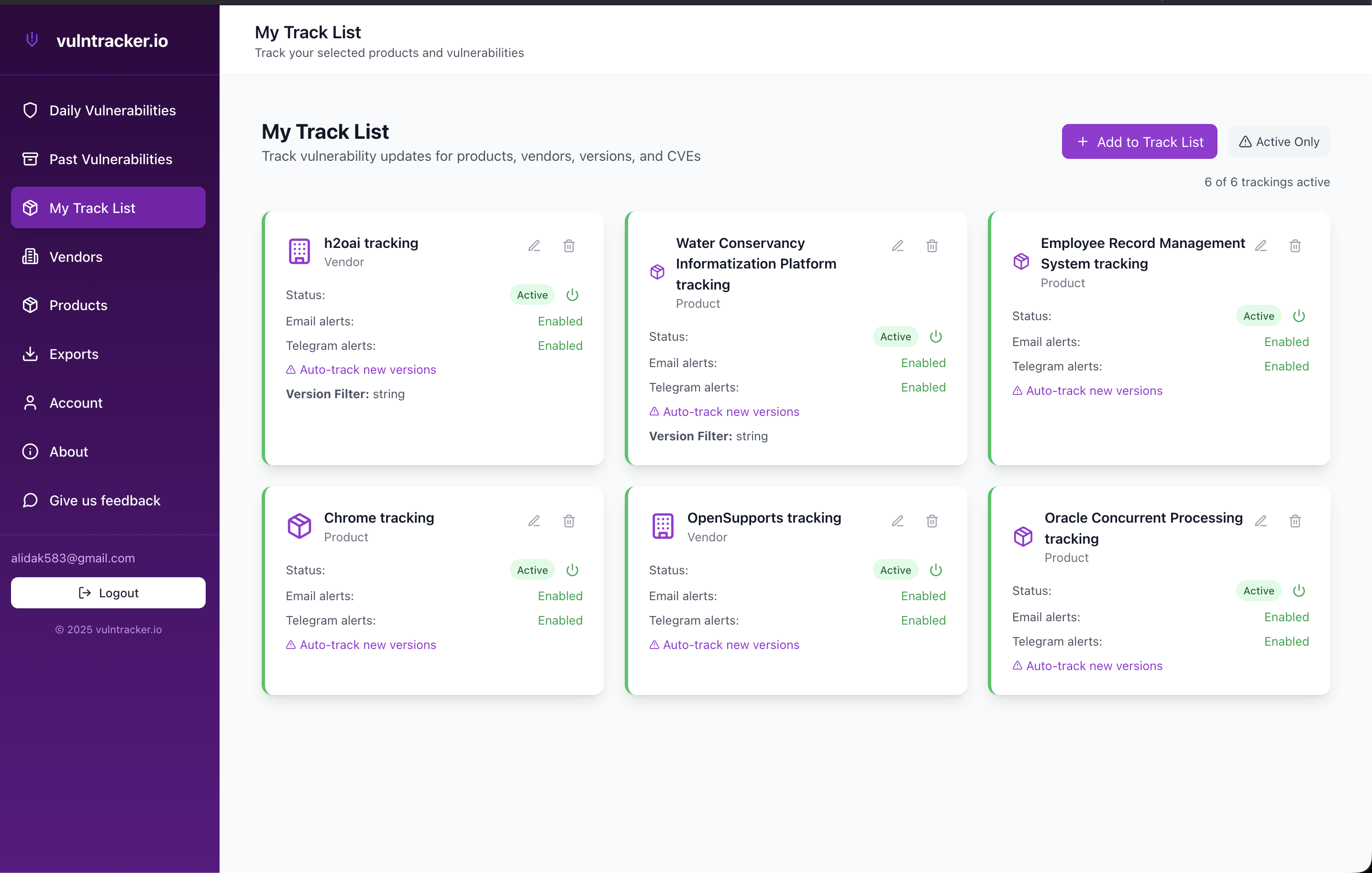The image size is (1372, 873).
Task: Toggle the h2oai tracking power switch
Action: pyautogui.click(x=572, y=295)
